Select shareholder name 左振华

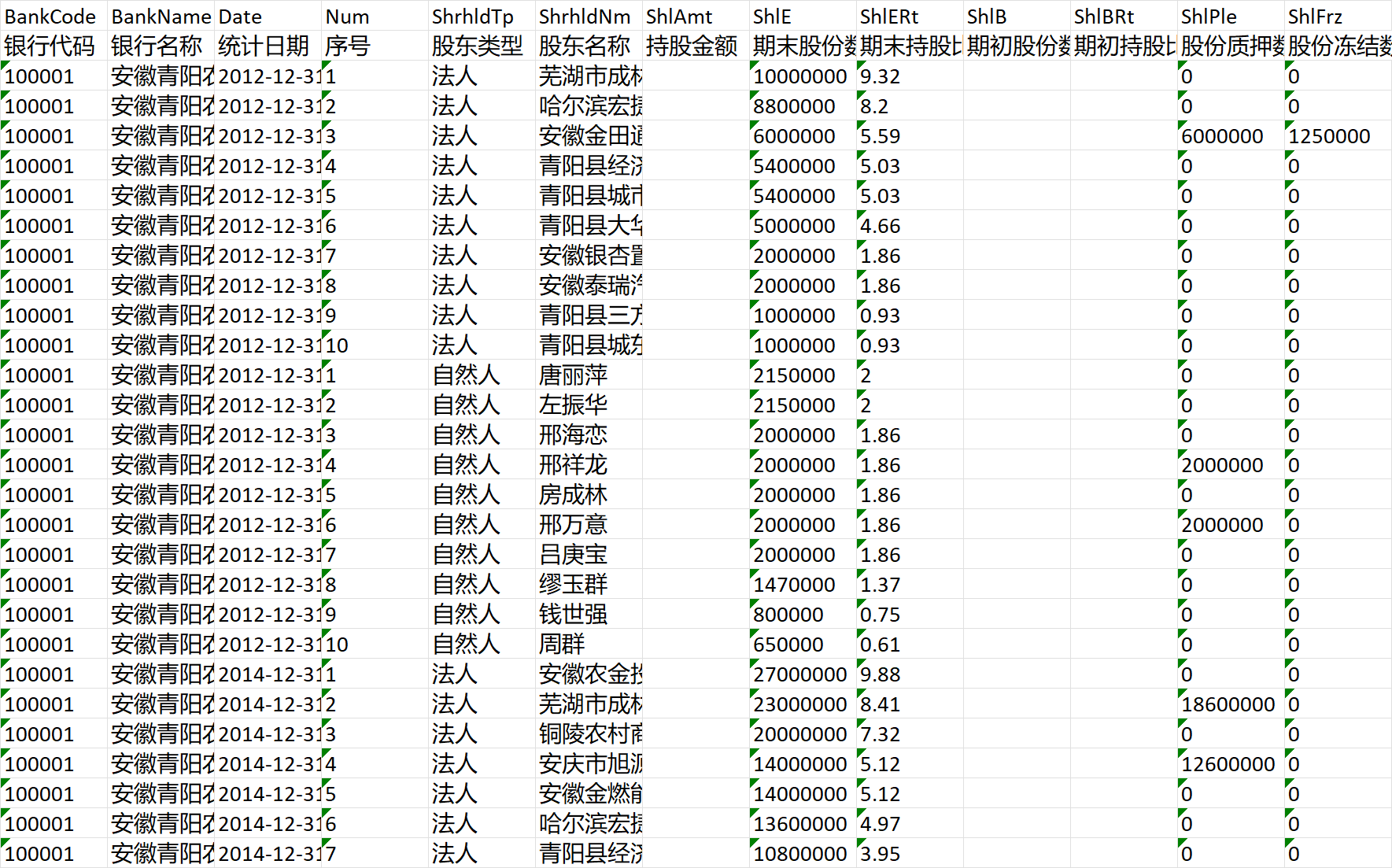(589, 404)
